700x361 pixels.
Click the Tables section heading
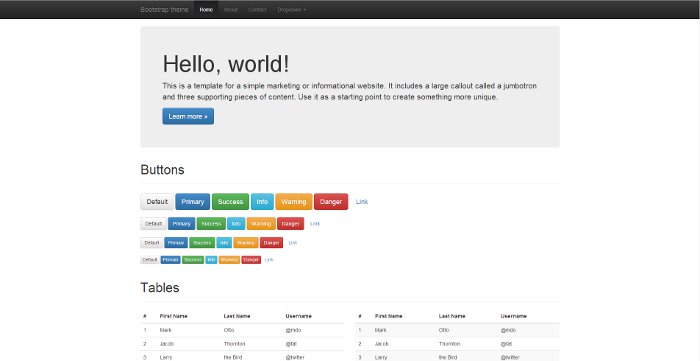pyautogui.click(x=160, y=288)
